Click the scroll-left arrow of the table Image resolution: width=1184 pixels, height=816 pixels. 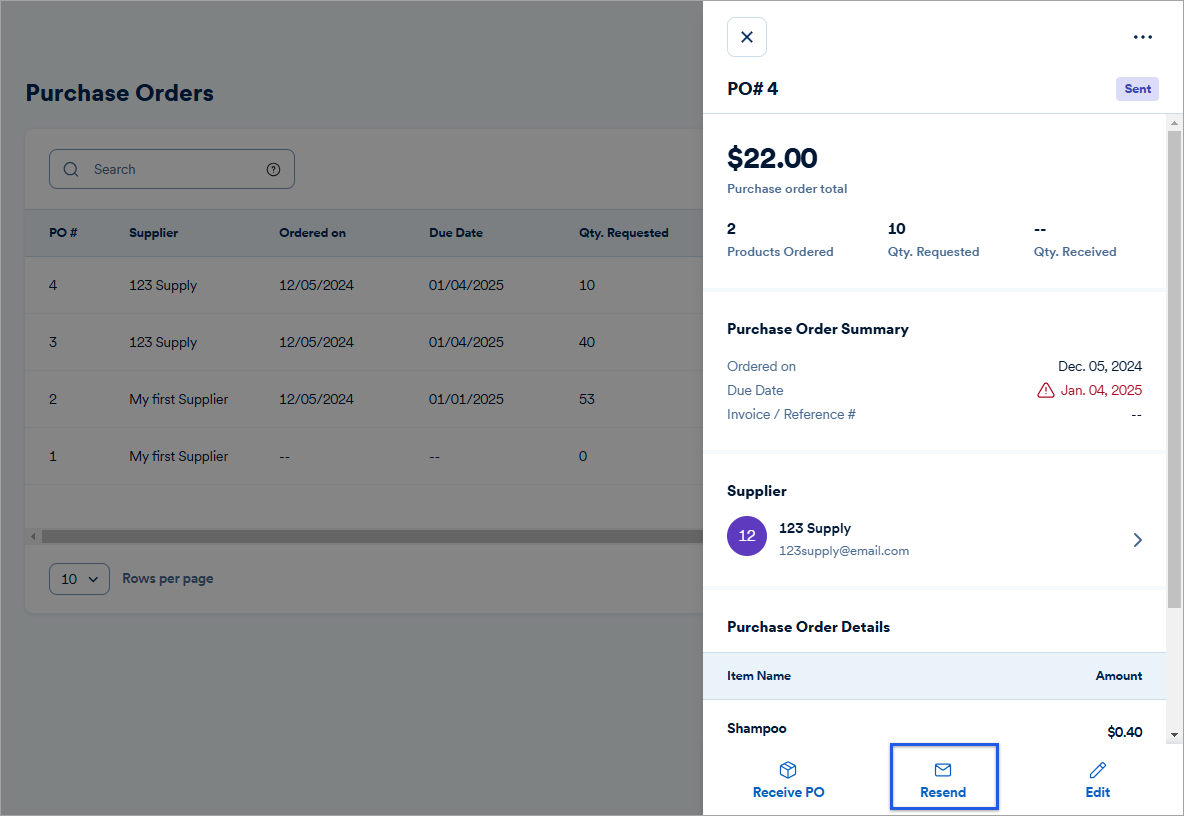(33, 537)
